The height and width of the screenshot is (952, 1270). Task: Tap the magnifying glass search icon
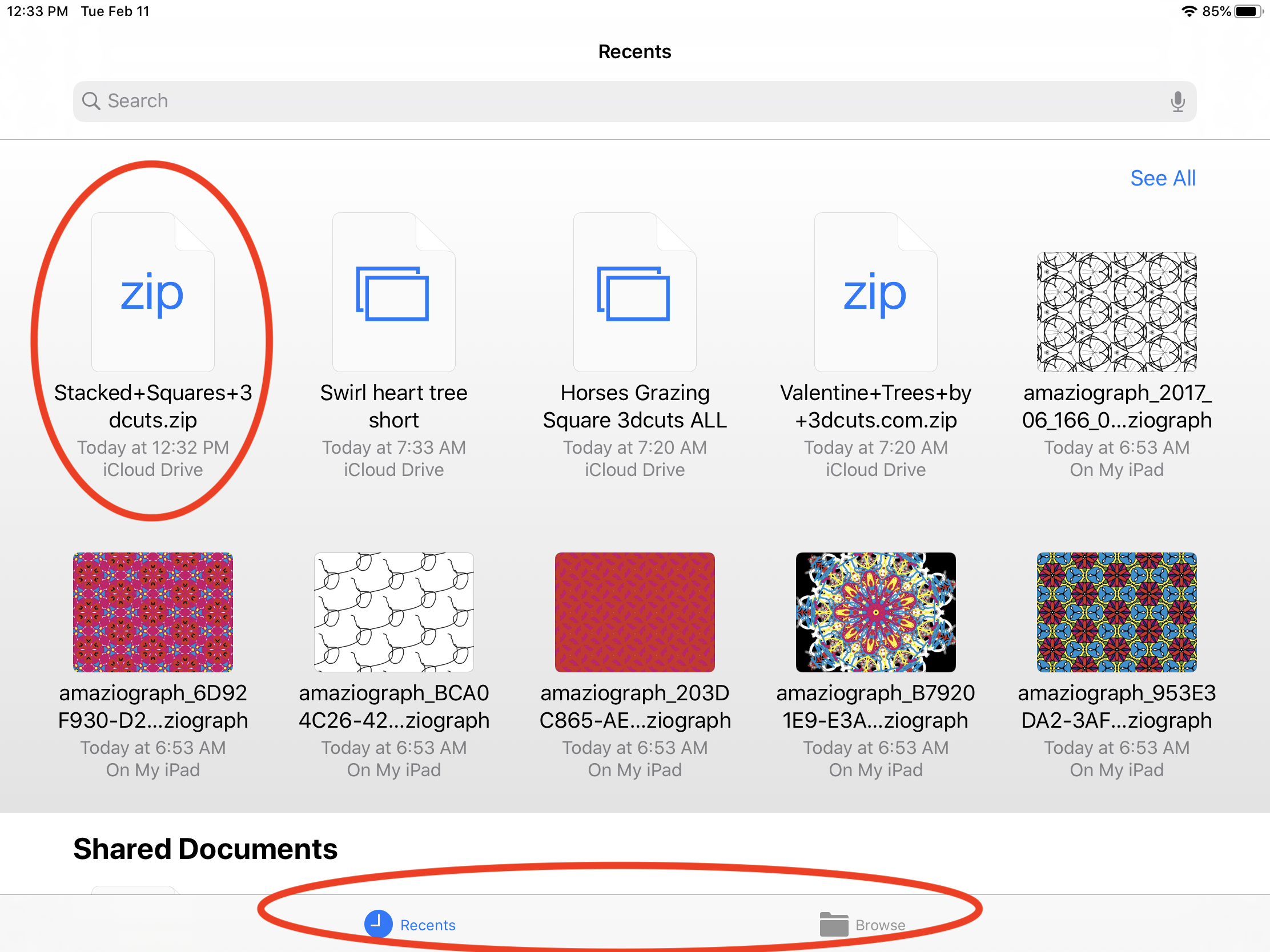(91, 102)
